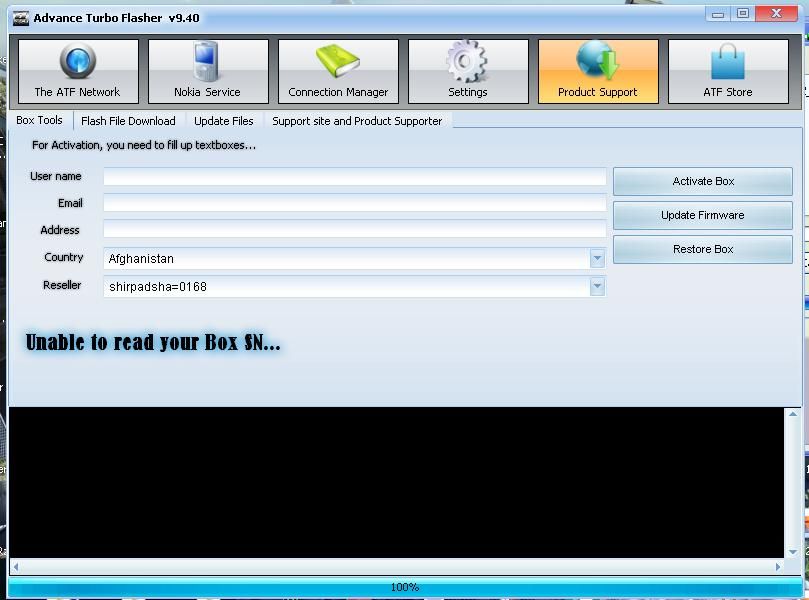Click horizontal scrollbar left arrow

pyautogui.click(x=15, y=566)
